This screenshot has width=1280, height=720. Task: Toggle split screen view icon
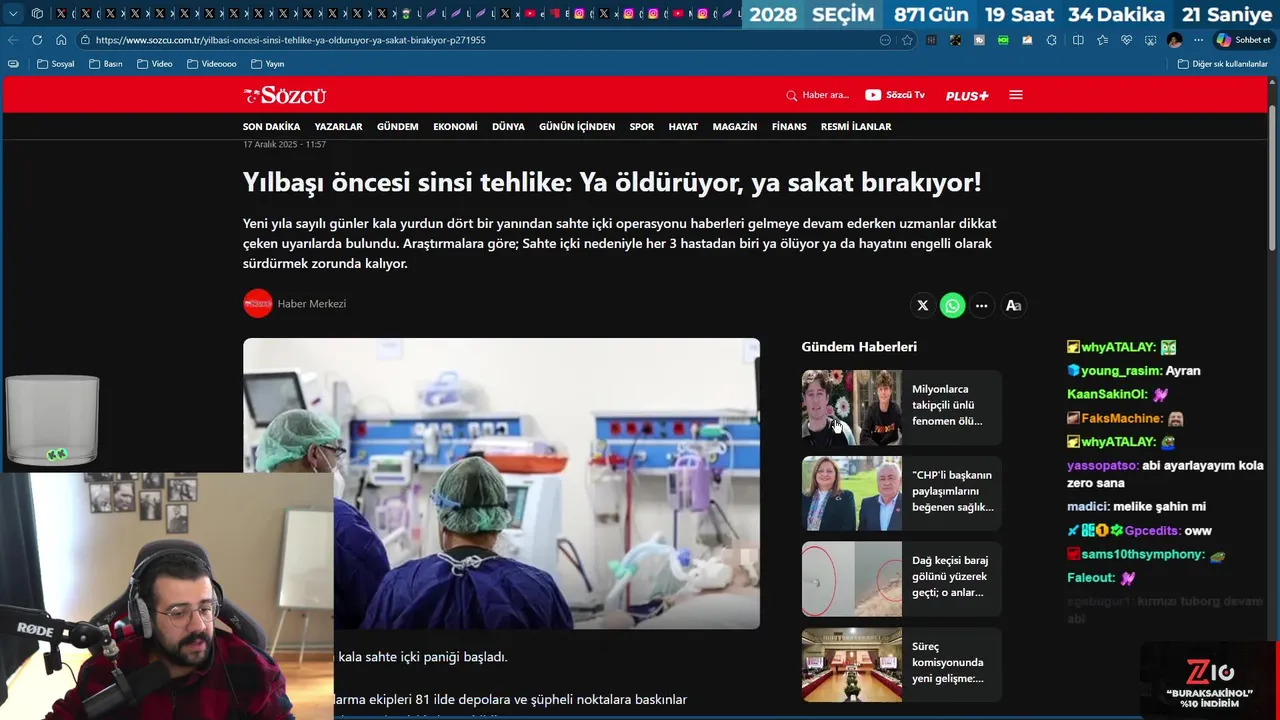1078,40
